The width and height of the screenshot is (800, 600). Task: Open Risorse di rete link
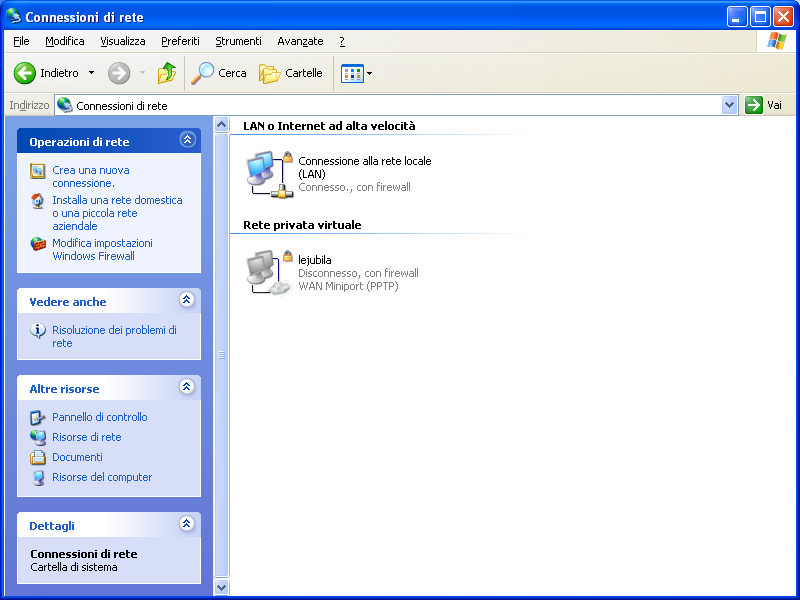tap(86, 437)
